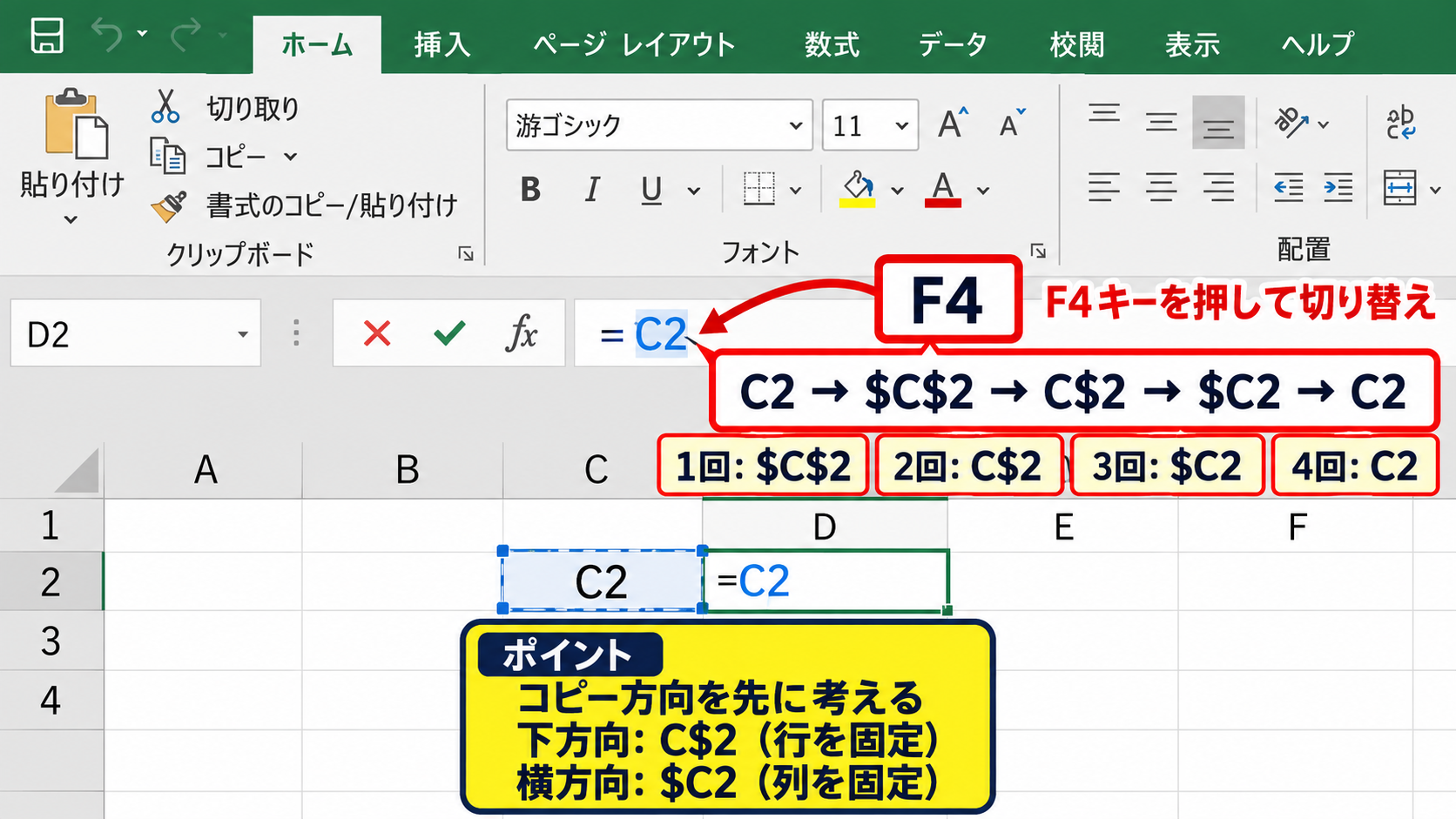Screen dimensions: 1456x819
Task: Toggle bottom vertical alignment
Action: (x=1218, y=123)
